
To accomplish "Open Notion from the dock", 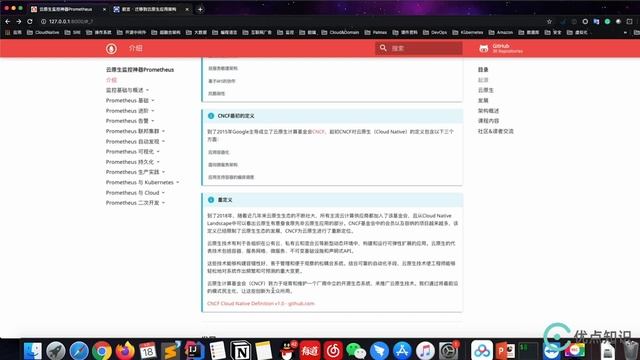I will [x=241, y=351].
